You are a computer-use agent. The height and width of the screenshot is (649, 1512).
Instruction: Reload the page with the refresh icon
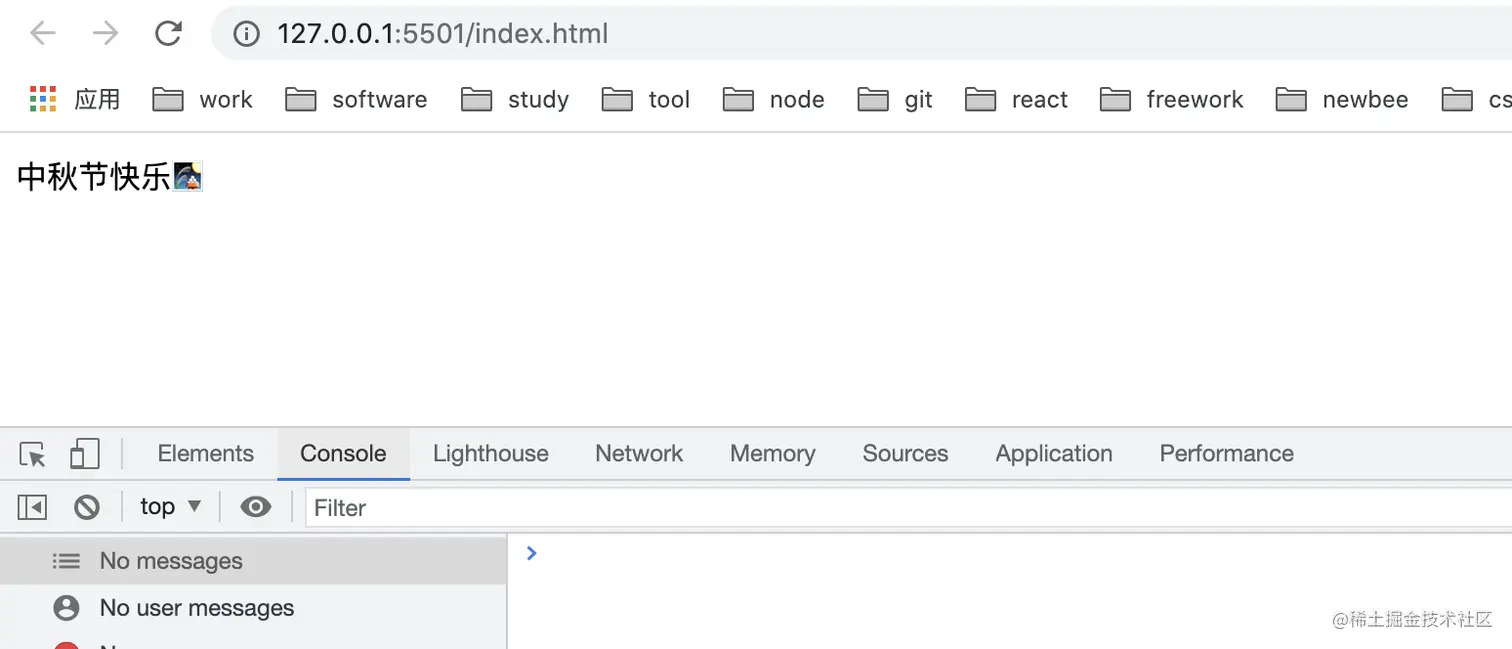tap(168, 34)
